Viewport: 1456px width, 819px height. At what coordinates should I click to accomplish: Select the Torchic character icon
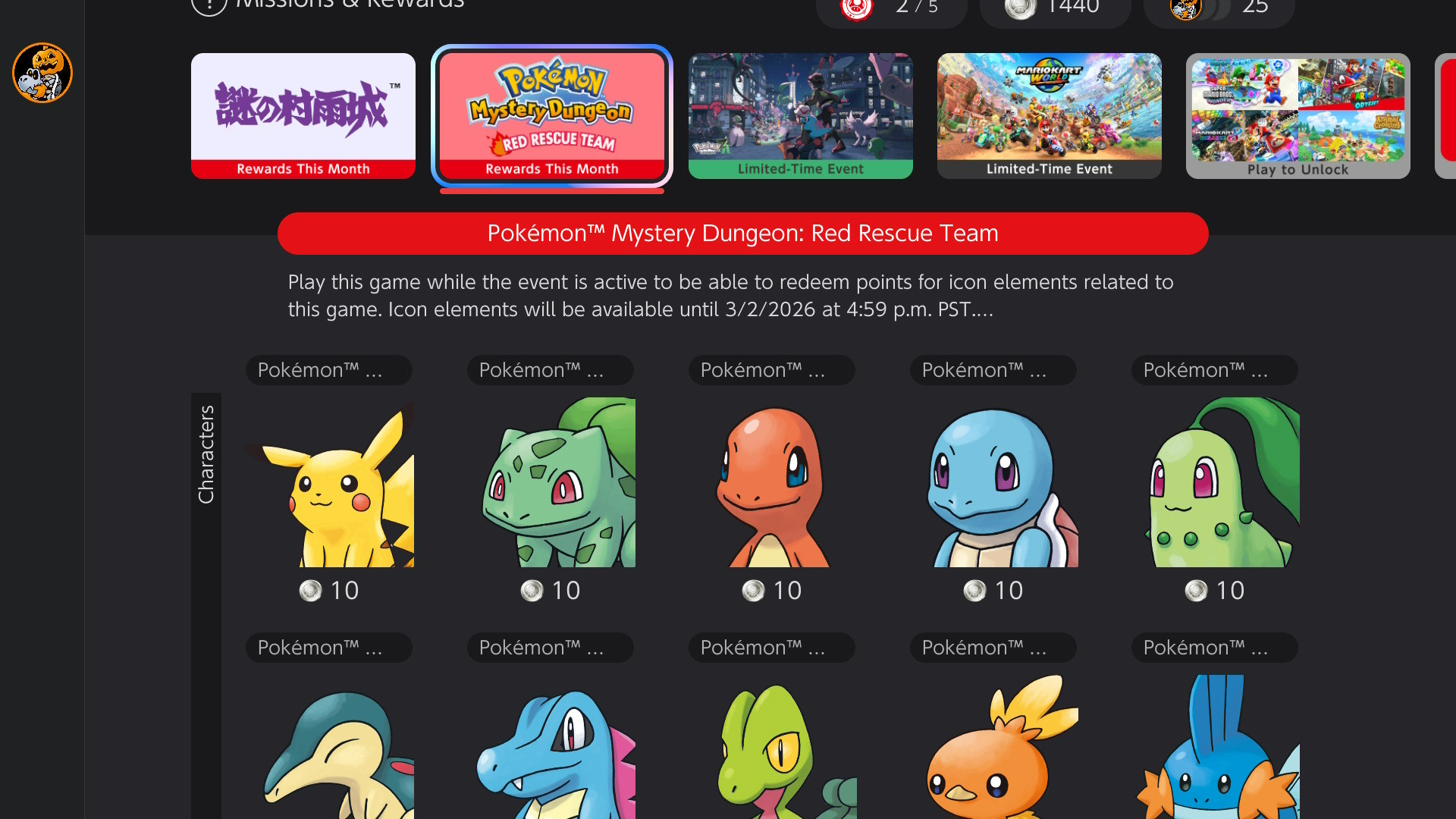[x=993, y=747]
